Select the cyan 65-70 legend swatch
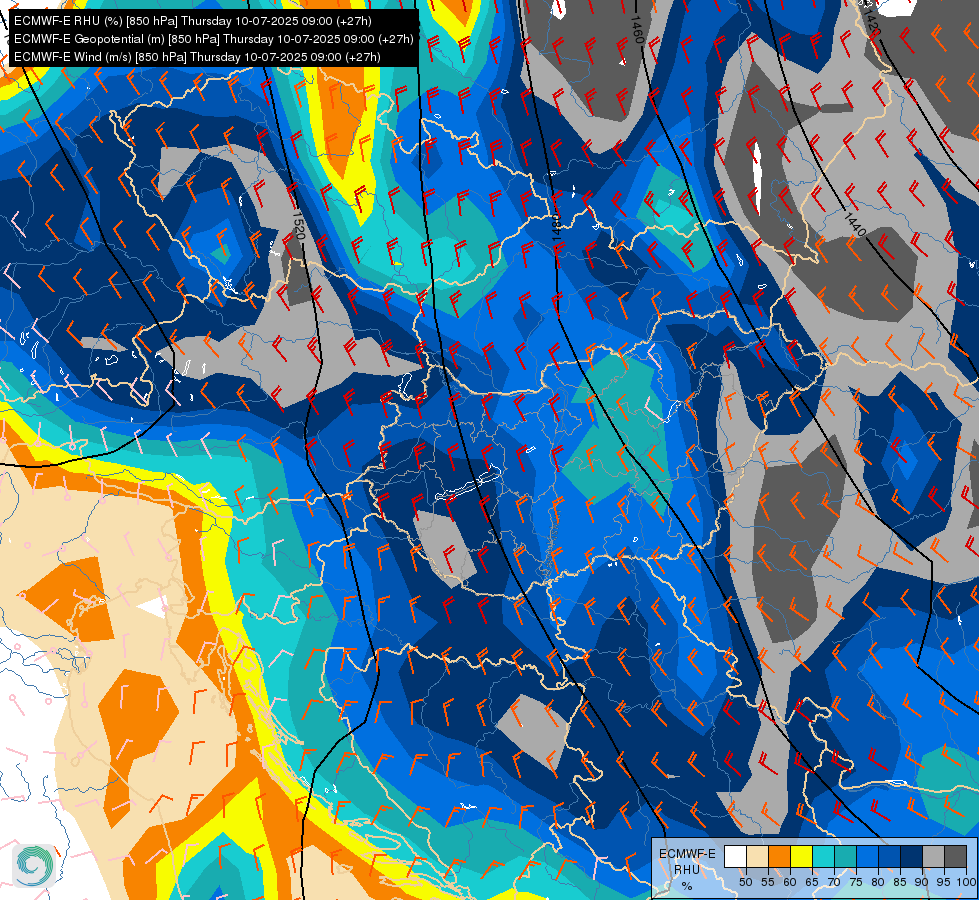The image size is (979, 900). 823,856
